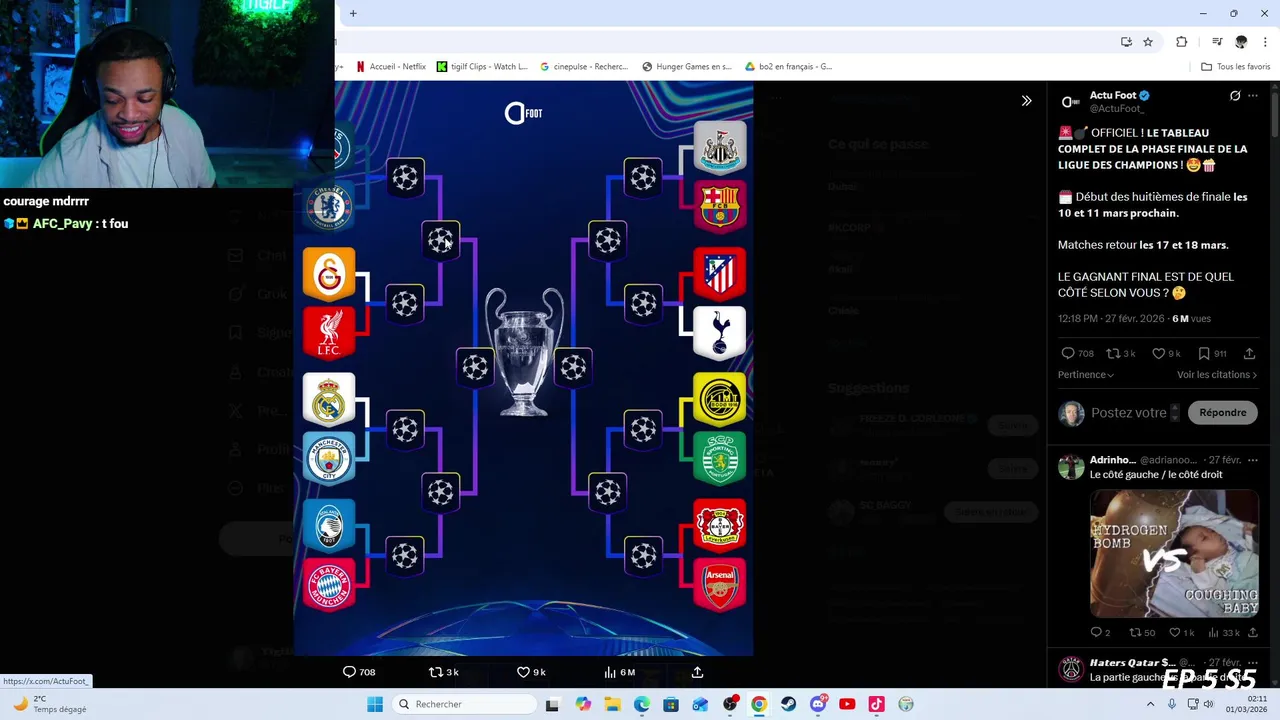Open the more options menu on Actu Foot tweet
The image size is (1280, 720).
click(1253, 96)
